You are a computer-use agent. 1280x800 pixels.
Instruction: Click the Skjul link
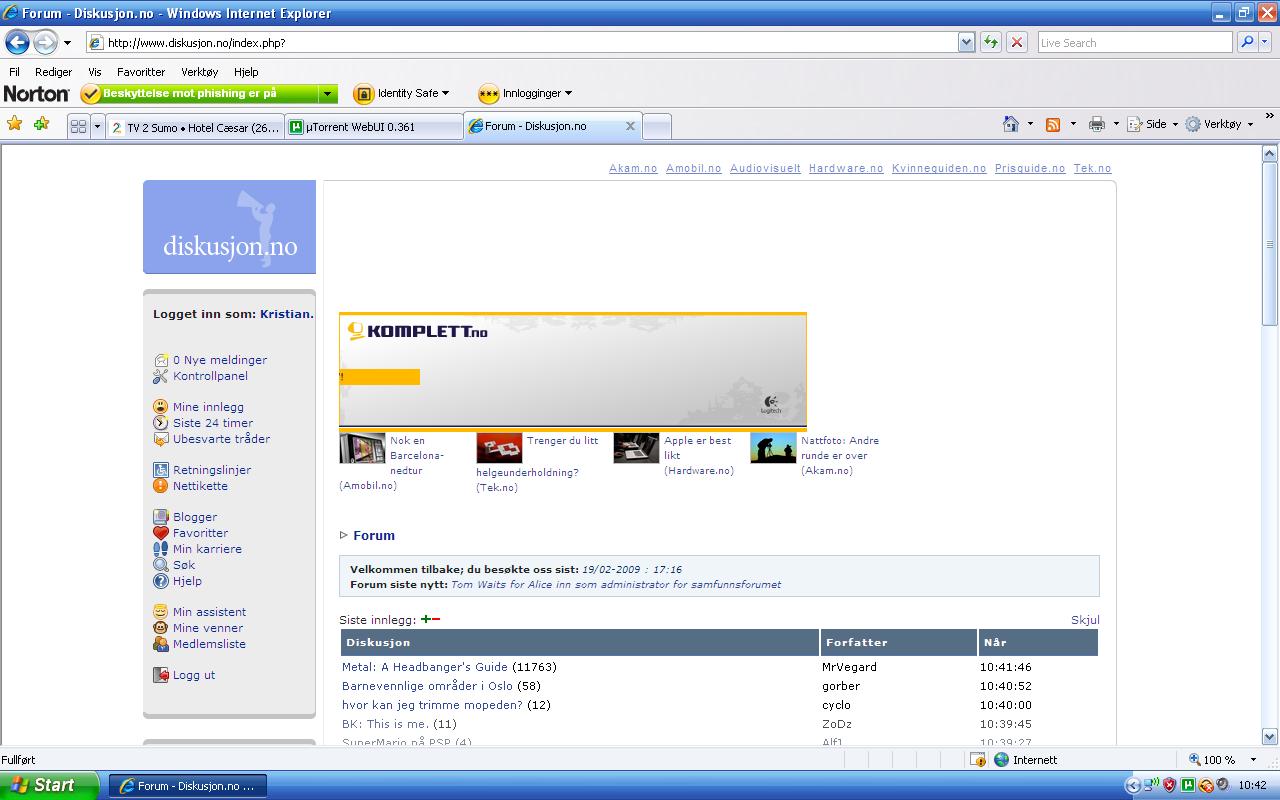(1085, 620)
